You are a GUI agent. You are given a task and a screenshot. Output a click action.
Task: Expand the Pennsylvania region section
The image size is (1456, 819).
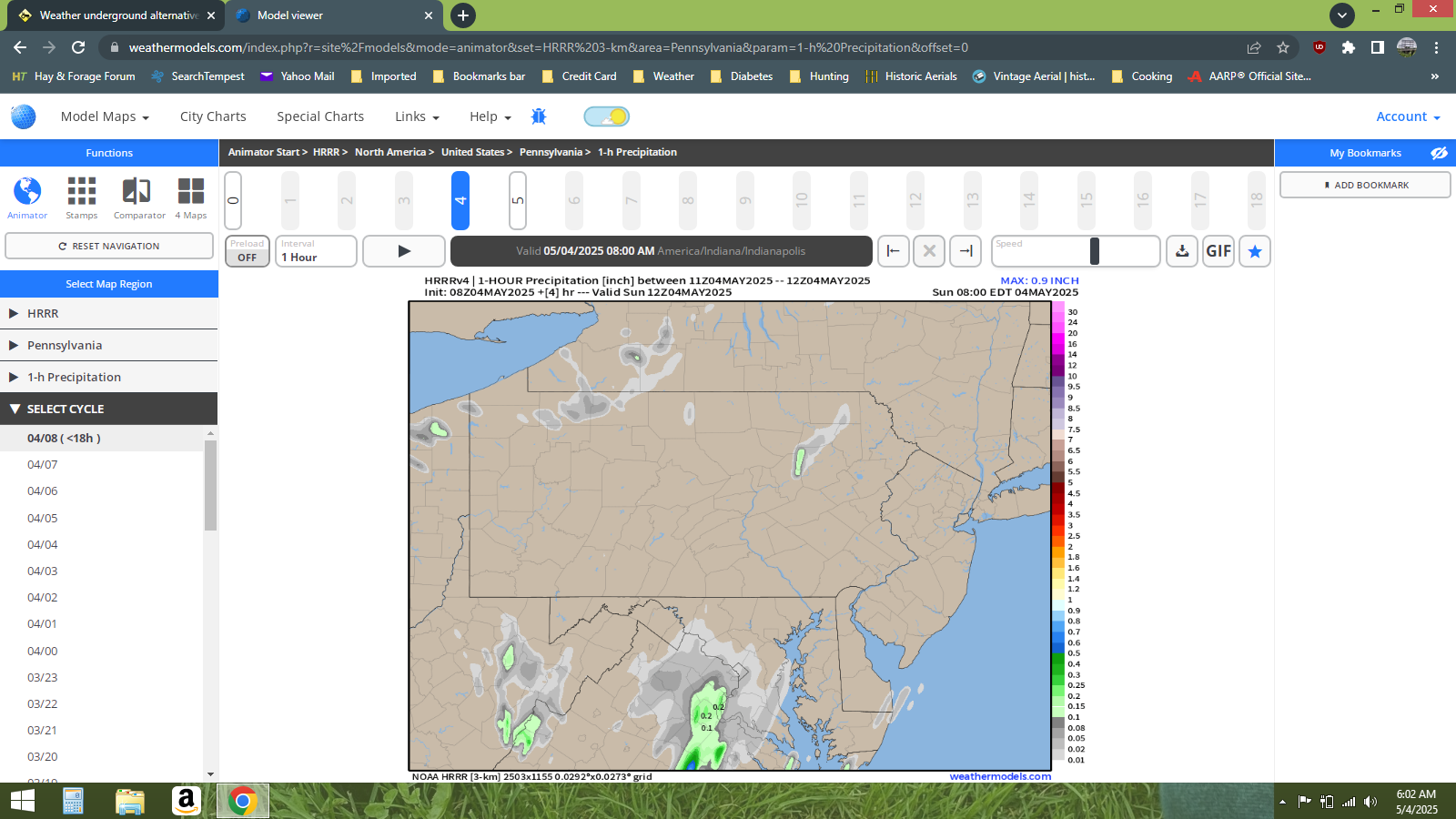click(x=109, y=345)
